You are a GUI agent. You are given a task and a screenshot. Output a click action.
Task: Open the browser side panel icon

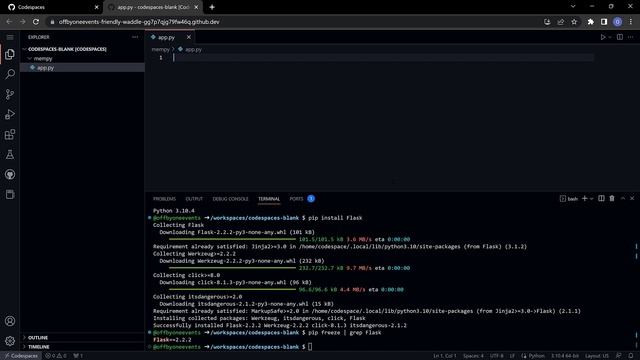pyautogui.click(x=604, y=22)
